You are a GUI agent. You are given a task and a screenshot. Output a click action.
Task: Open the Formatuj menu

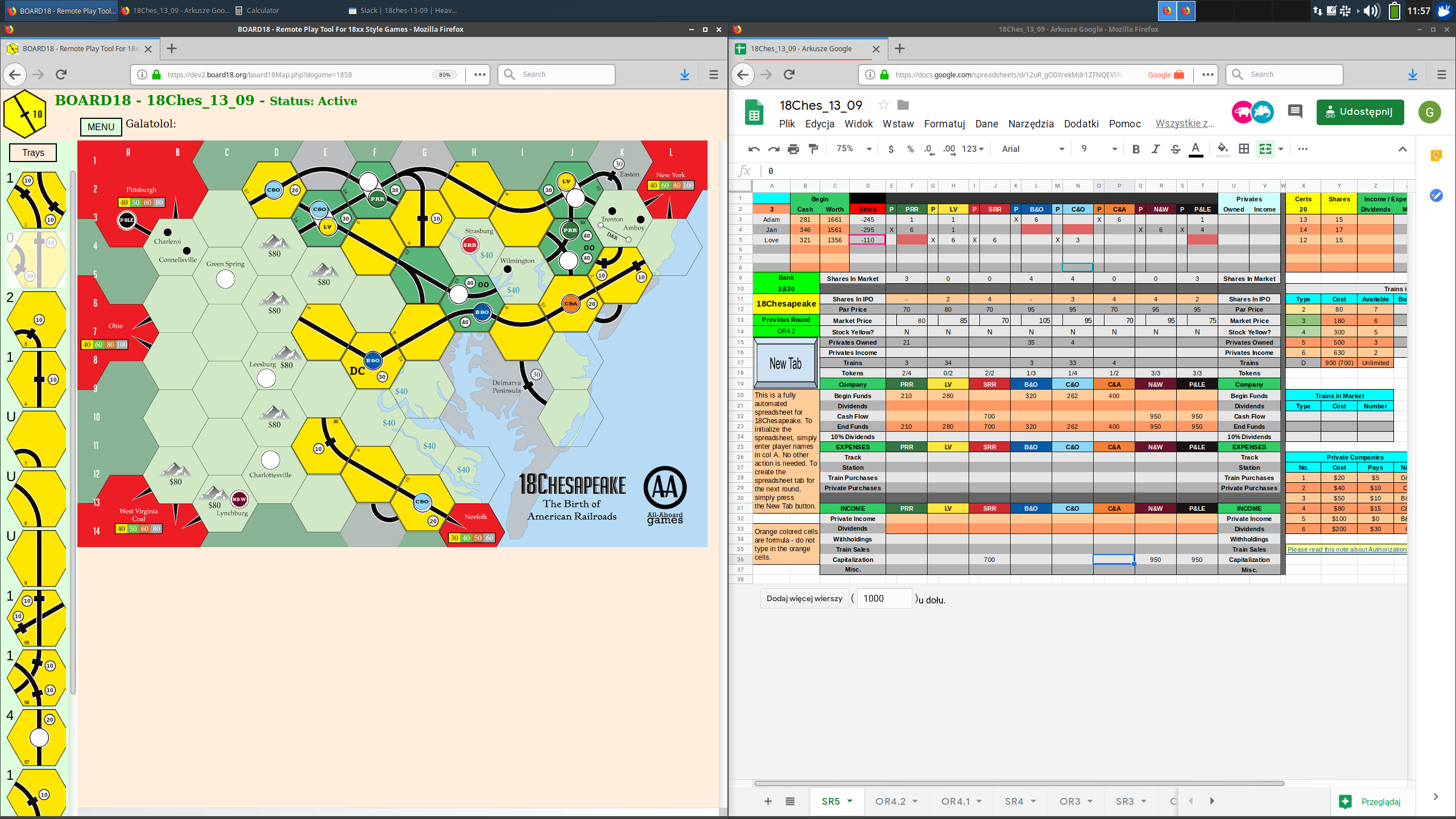point(945,123)
